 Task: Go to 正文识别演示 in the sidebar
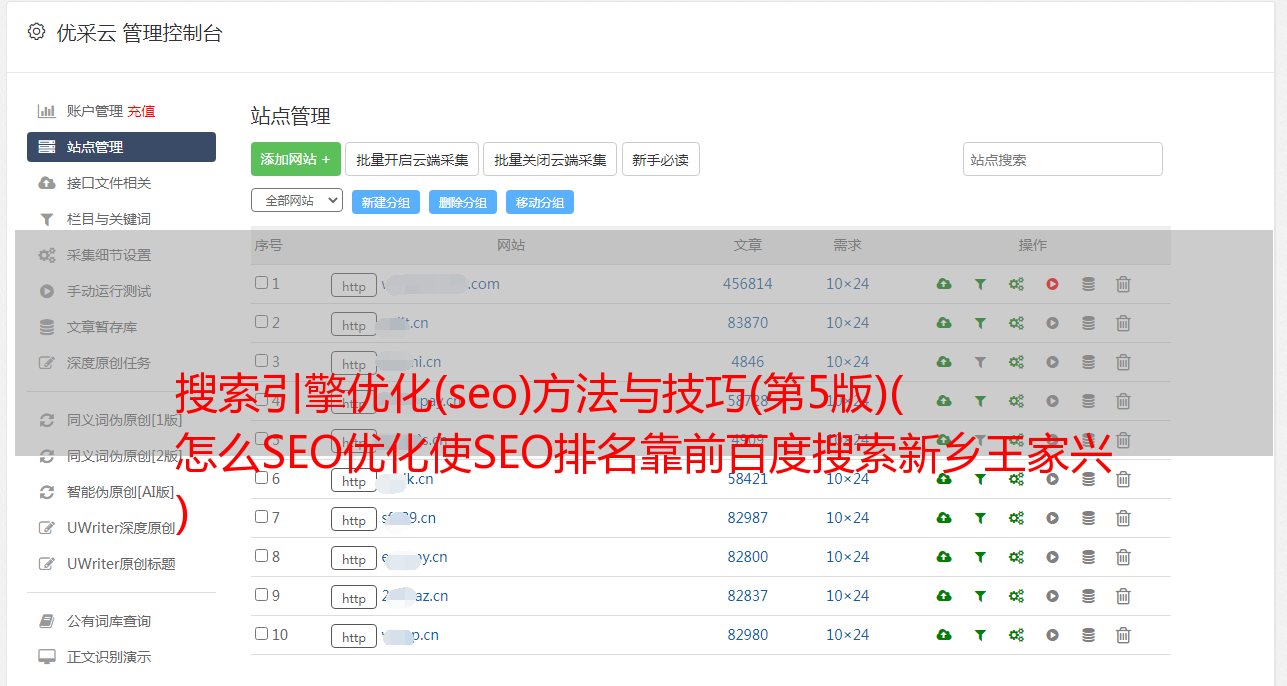(109, 658)
